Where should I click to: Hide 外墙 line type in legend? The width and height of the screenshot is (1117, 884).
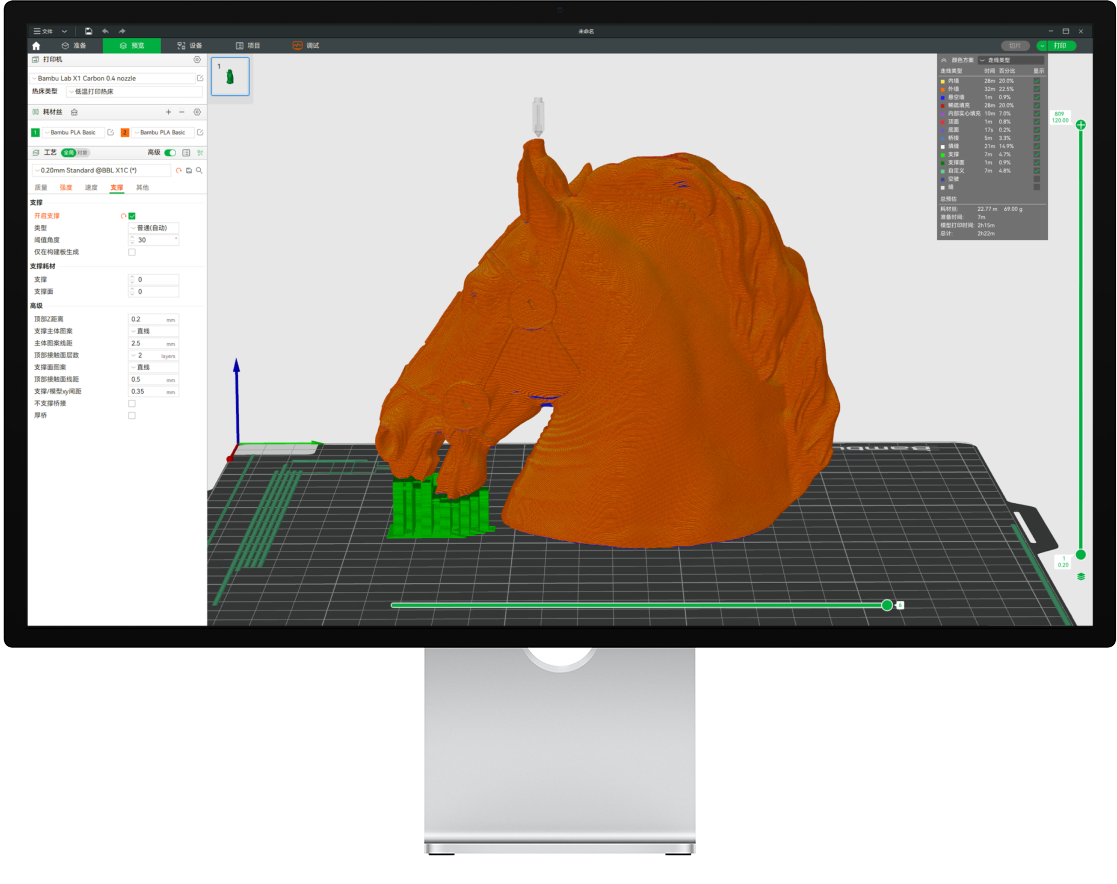click(1036, 89)
